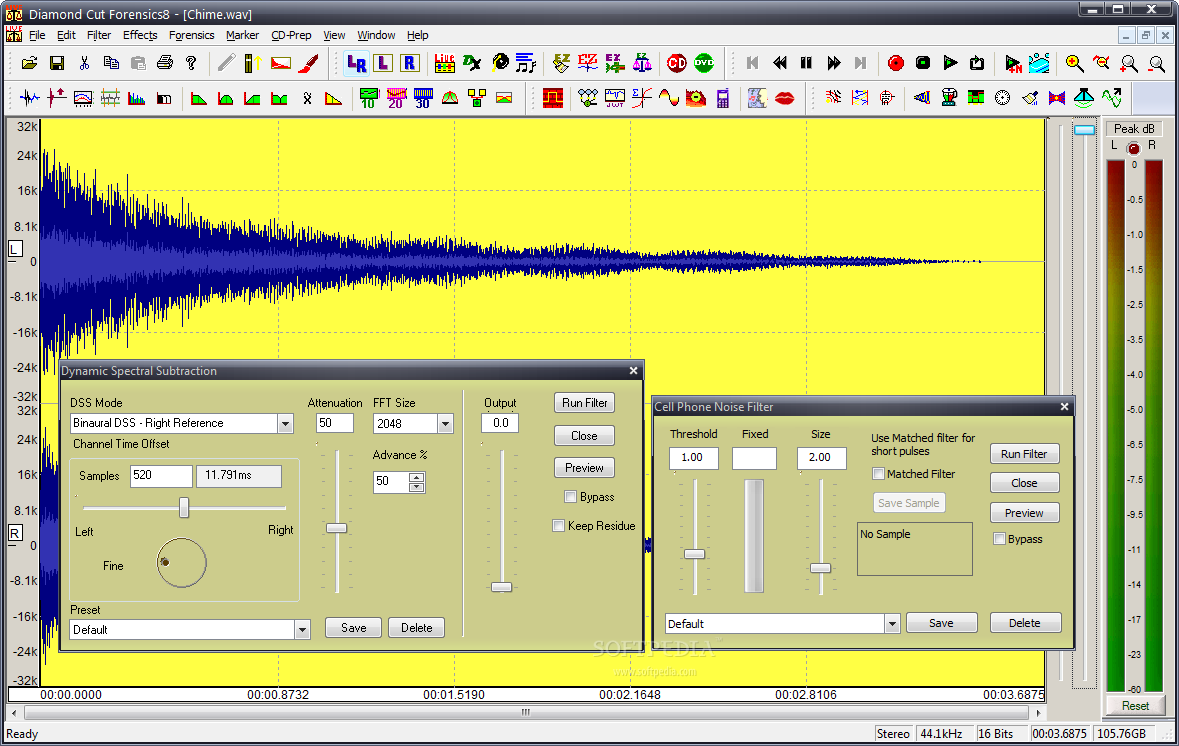The width and height of the screenshot is (1179, 746).
Task: Close the Cell Phone Noise Filter dialog
Action: [x=1064, y=407]
